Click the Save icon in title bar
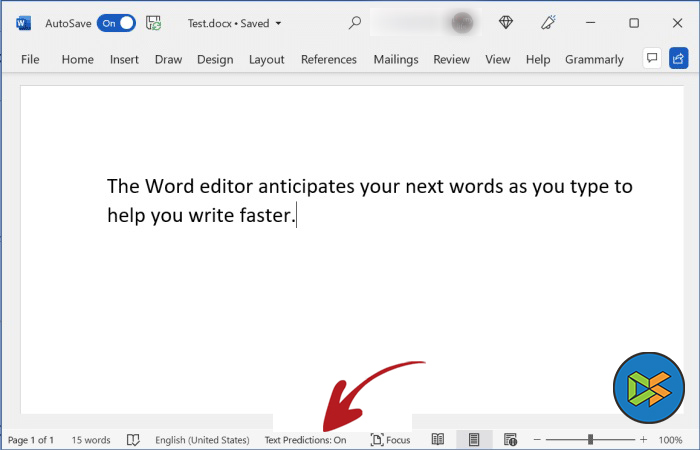 pos(153,22)
